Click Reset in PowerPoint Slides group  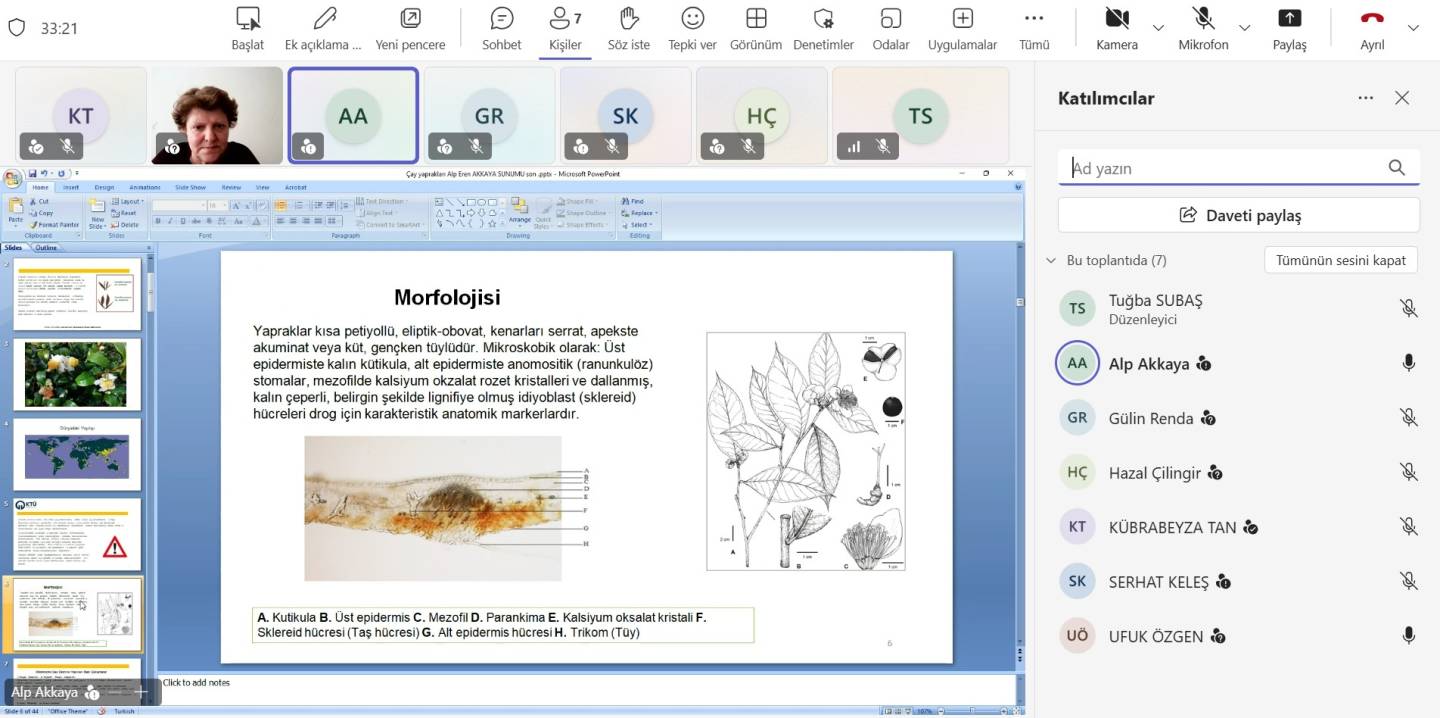coord(125,213)
